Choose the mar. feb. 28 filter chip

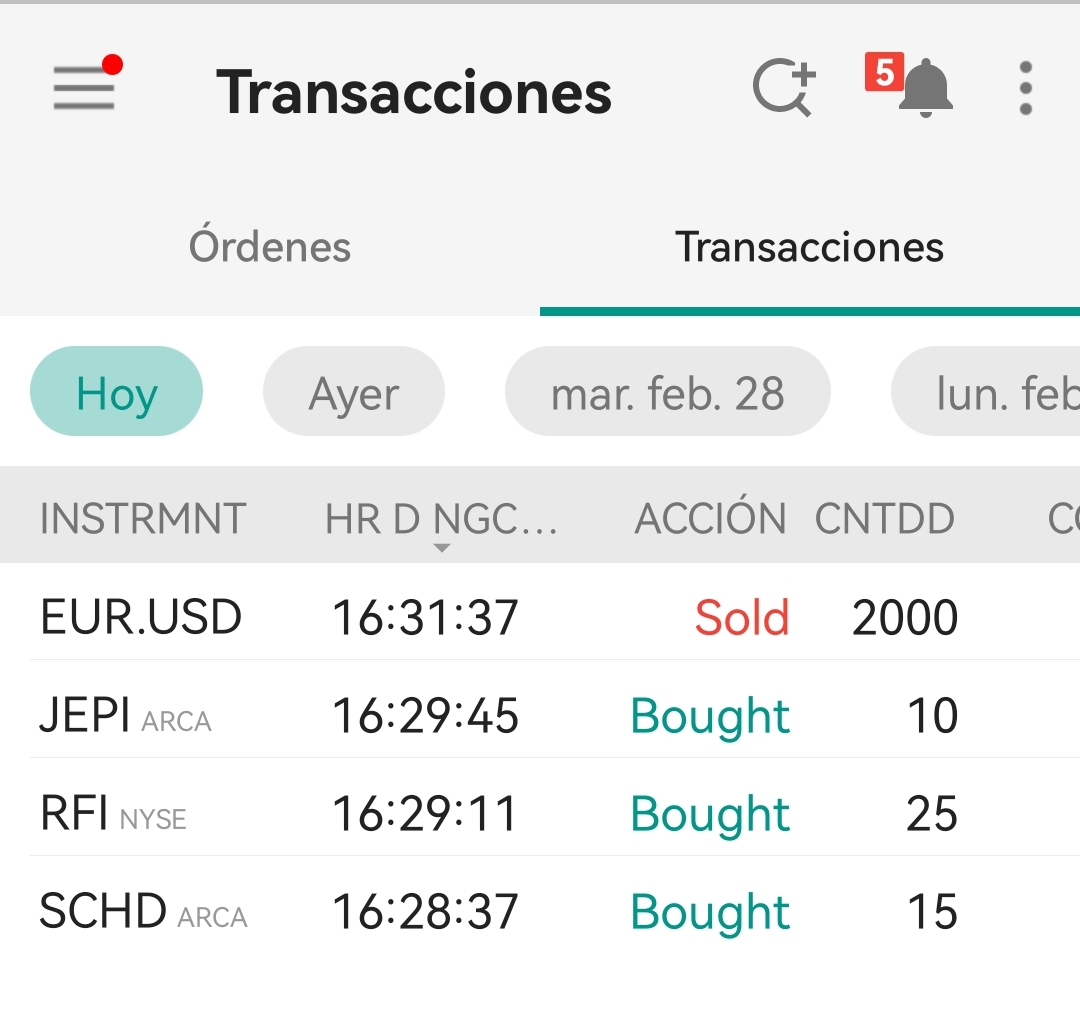(x=667, y=391)
